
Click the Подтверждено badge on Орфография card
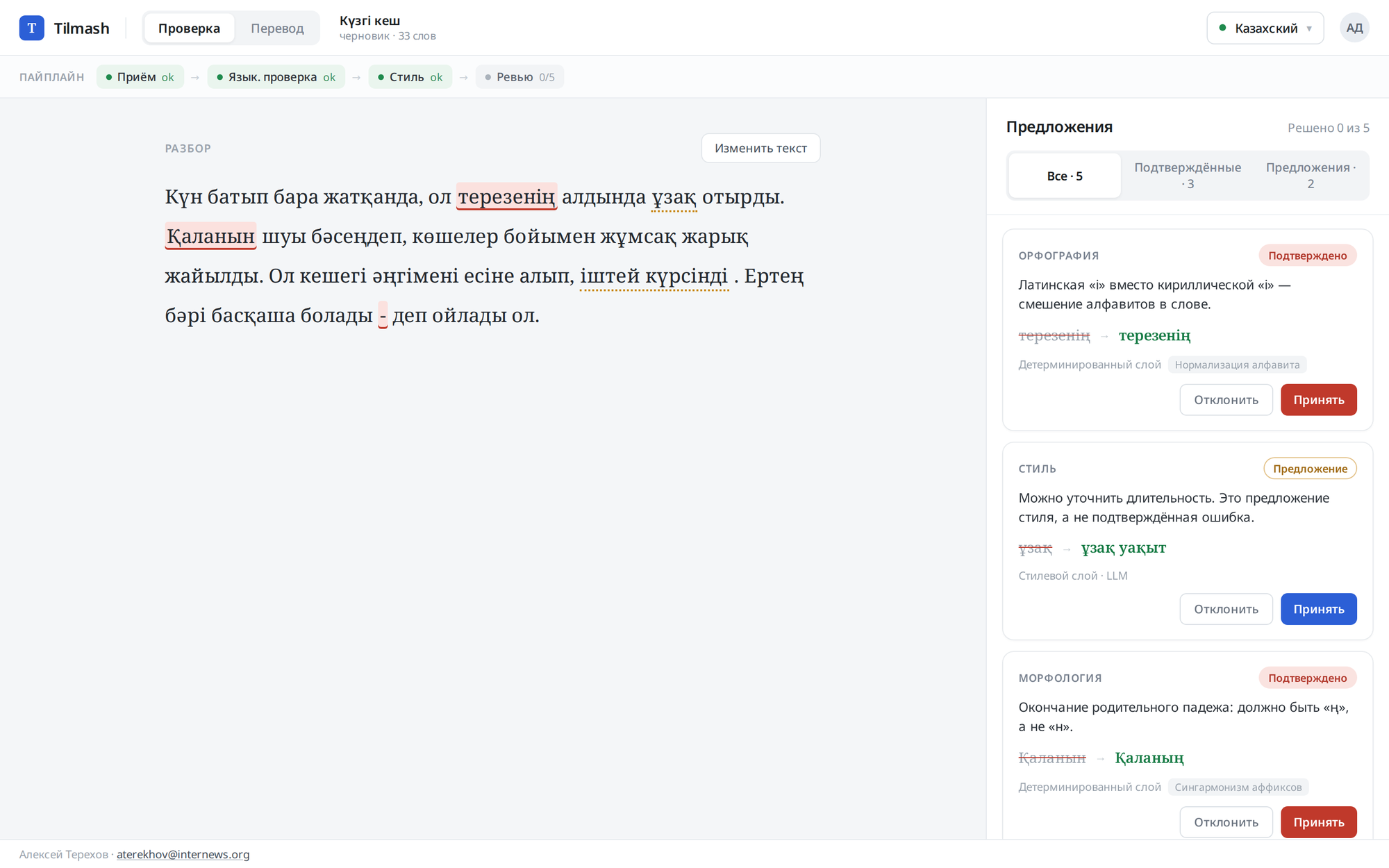click(x=1307, y=256)
